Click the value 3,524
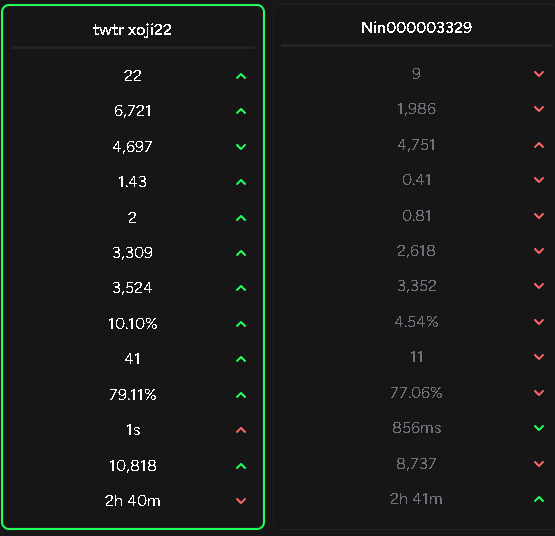Image resolution: width=555 pixels, height=536 pixels. coord(132,288)
